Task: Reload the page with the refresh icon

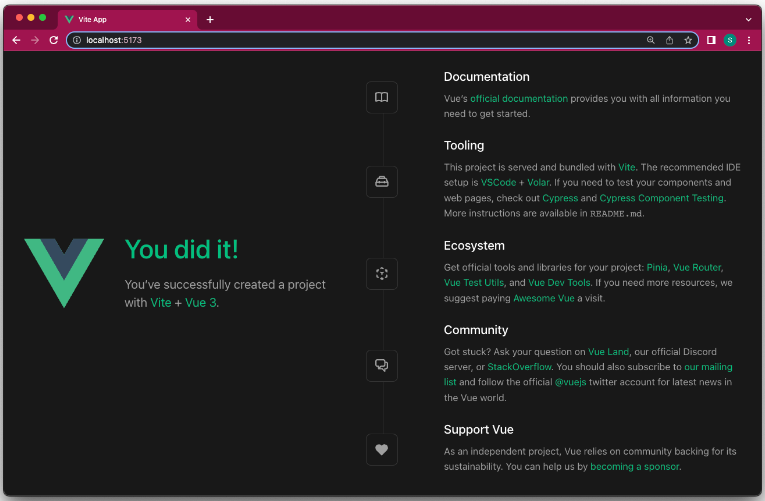Action: (x=54, y=40)
